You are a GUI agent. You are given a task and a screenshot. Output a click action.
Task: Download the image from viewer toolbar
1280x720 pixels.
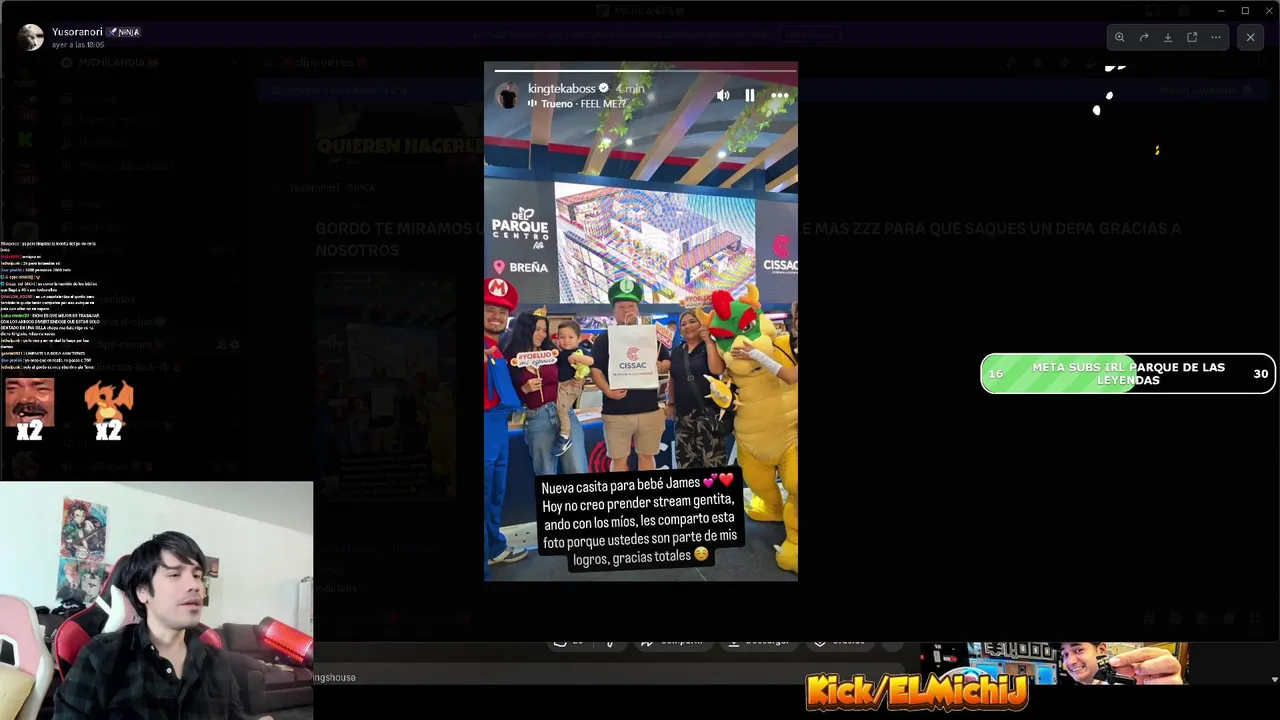[1168, 37]
